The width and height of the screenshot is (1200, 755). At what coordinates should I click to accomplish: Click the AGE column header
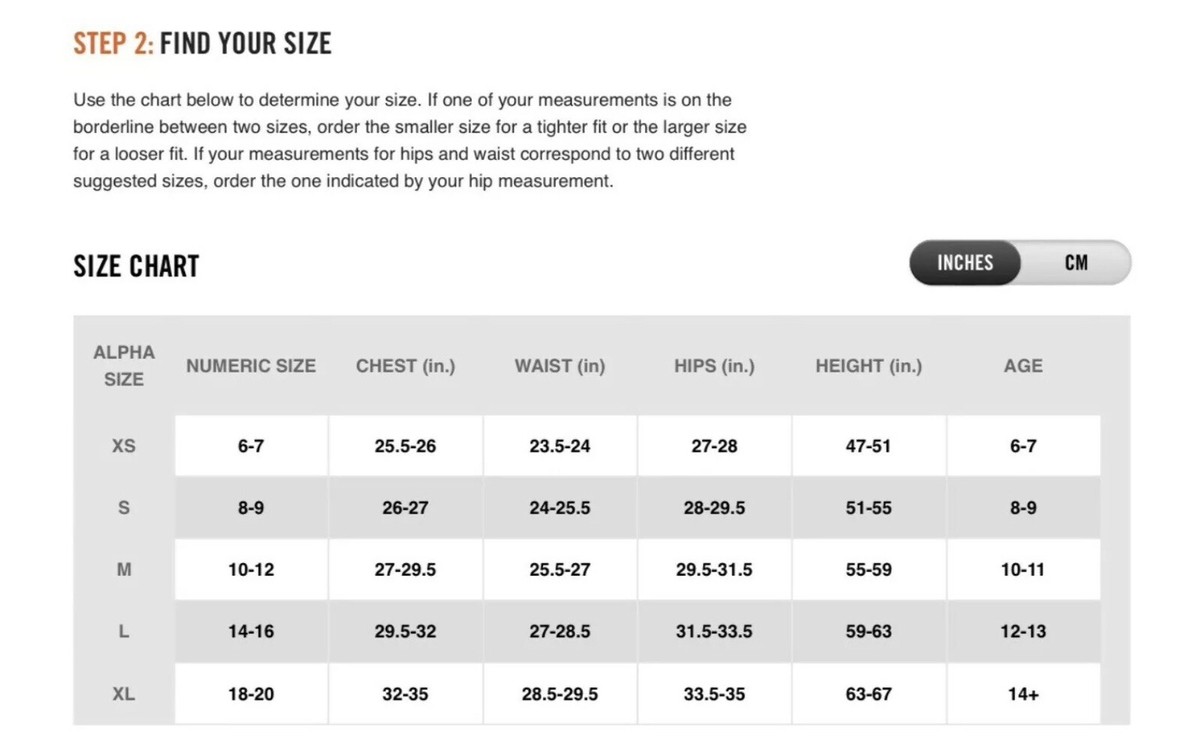click(1023, 366)
